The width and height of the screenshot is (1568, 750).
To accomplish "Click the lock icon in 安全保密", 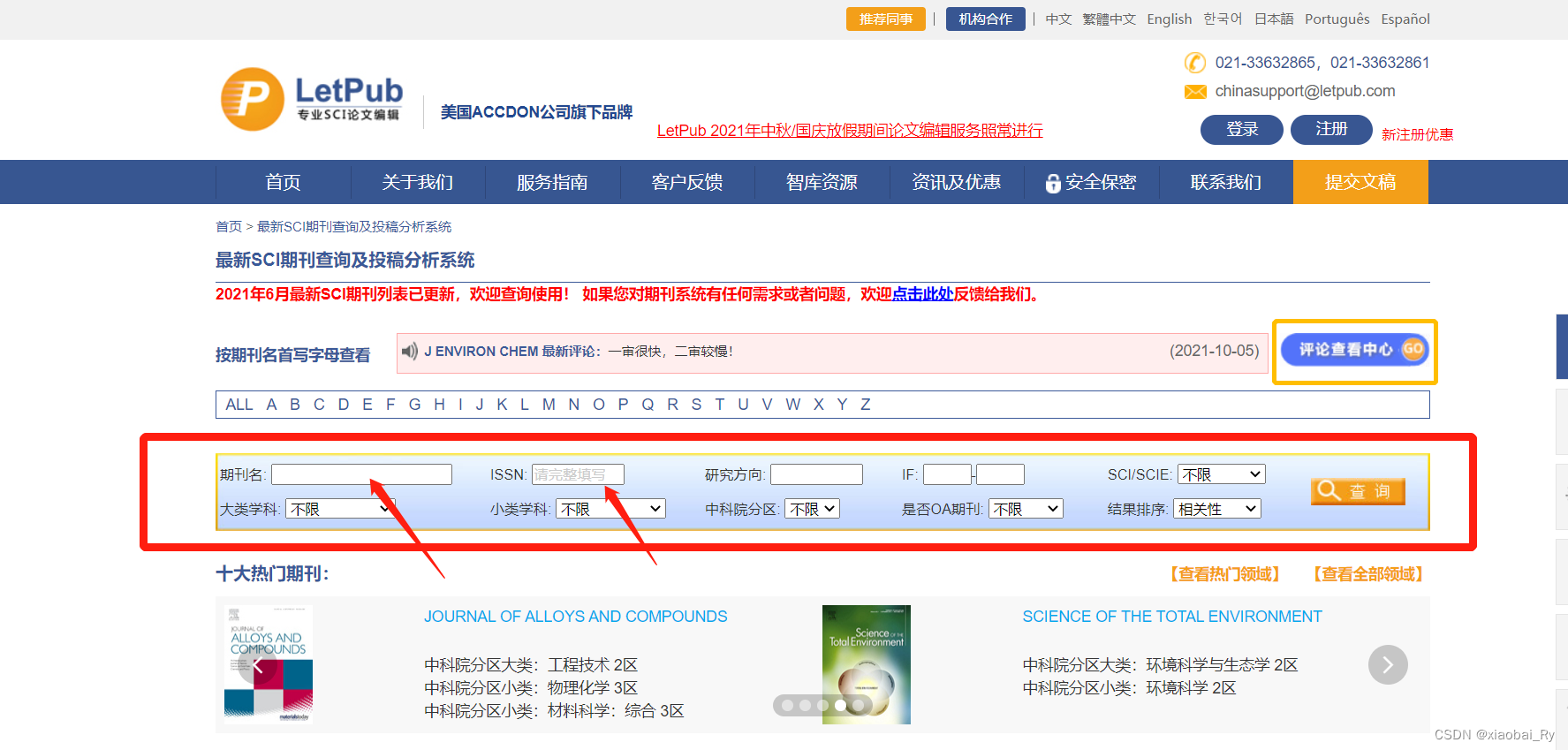I will 1053,183.
